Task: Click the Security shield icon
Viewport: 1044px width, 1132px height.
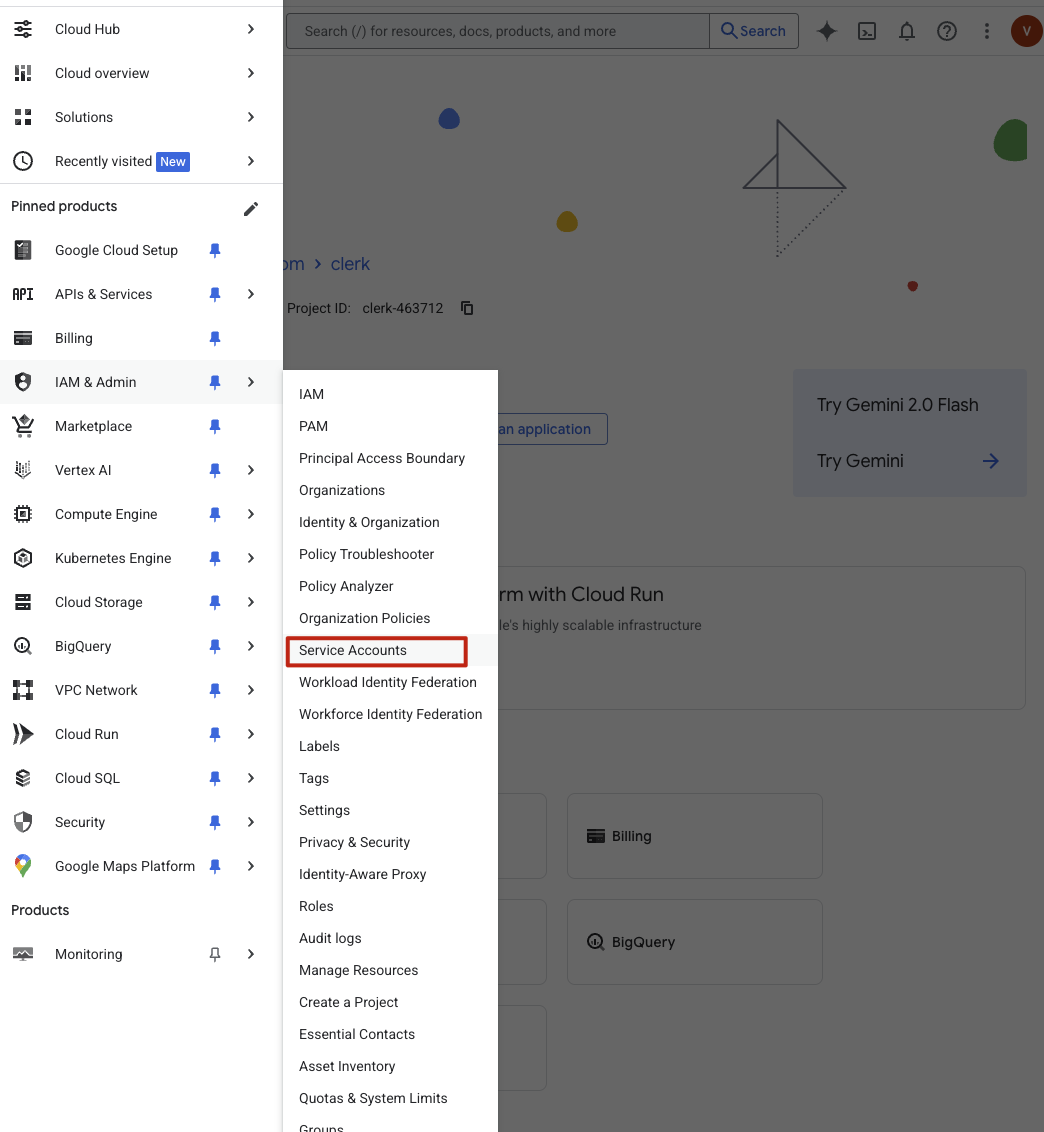Action: pos(23,822)
